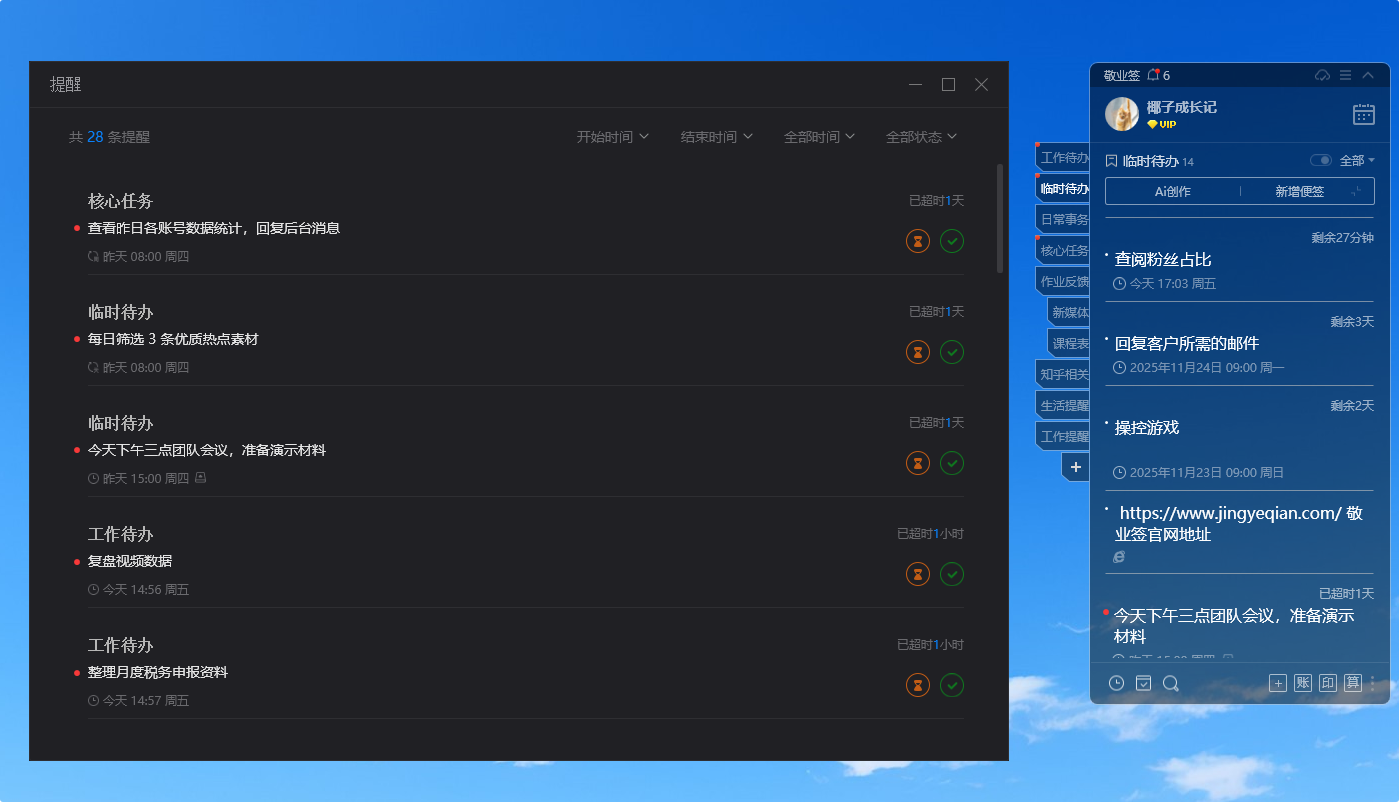Image resolution: width=1399 pixels, height=802 pixels.
Task: Click the cloud sync icon in 敬业签
Action: point(1322,75)
